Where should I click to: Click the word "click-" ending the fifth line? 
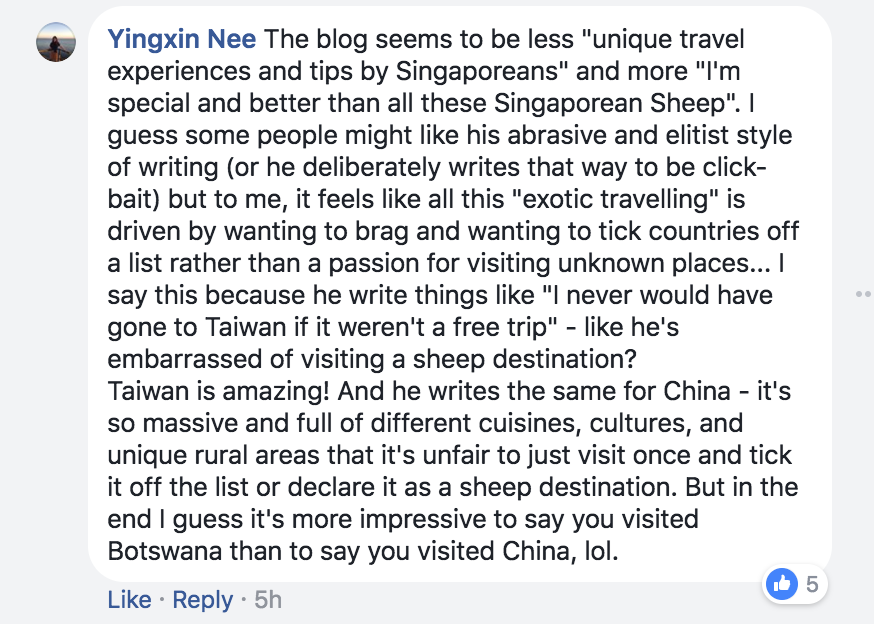tap(734, 167)
